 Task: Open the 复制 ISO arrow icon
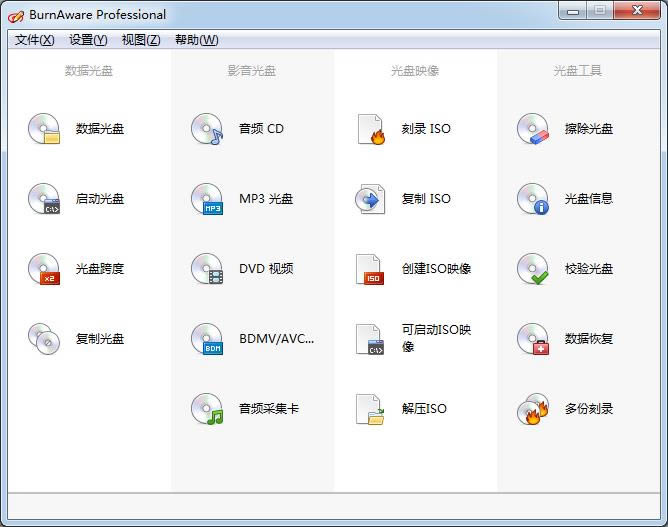370,199
